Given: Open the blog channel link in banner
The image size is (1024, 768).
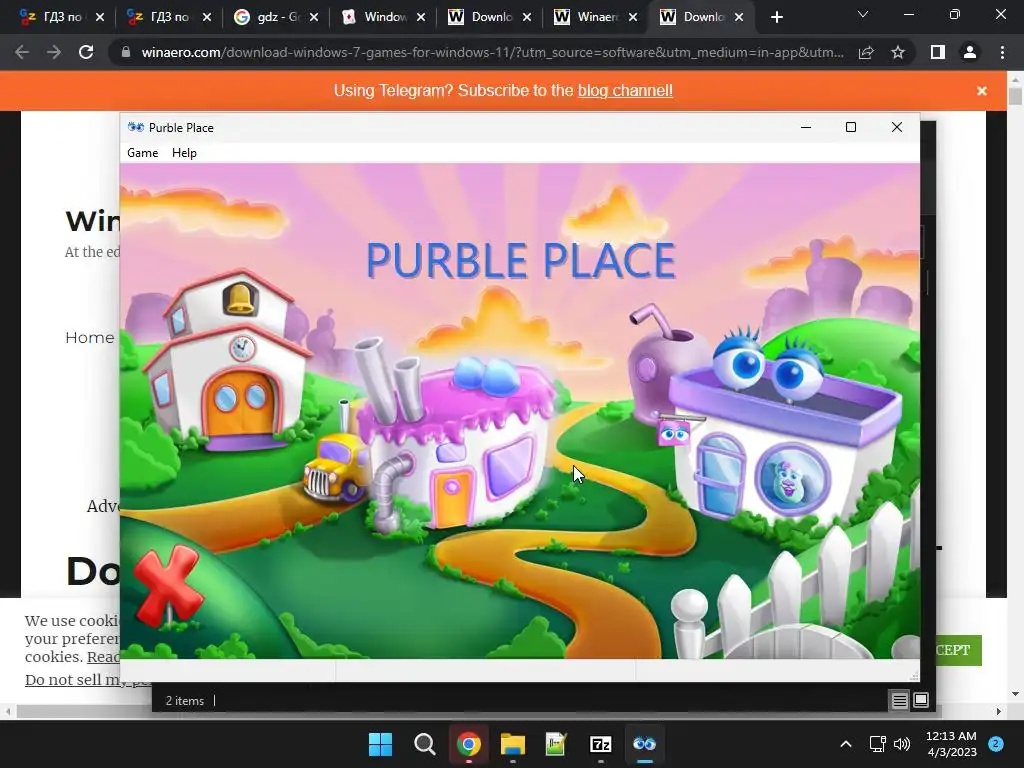Looking at the screenshot, I should (625, 91).
